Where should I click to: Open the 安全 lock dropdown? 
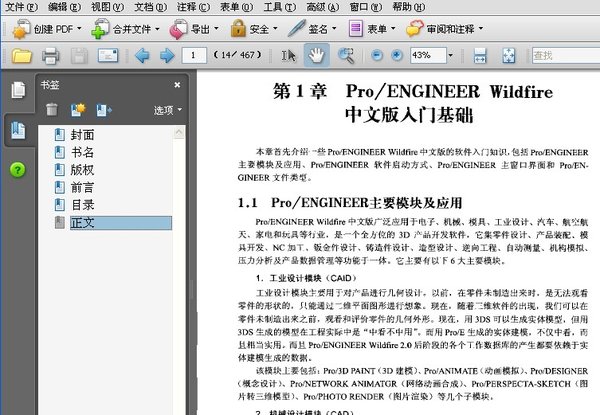click(x=254, y=29)
